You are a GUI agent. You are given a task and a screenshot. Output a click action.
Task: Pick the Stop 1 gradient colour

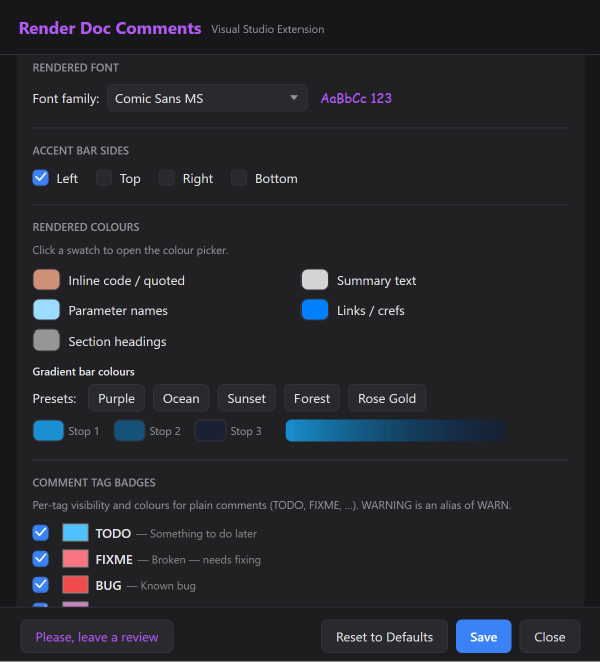48,431
